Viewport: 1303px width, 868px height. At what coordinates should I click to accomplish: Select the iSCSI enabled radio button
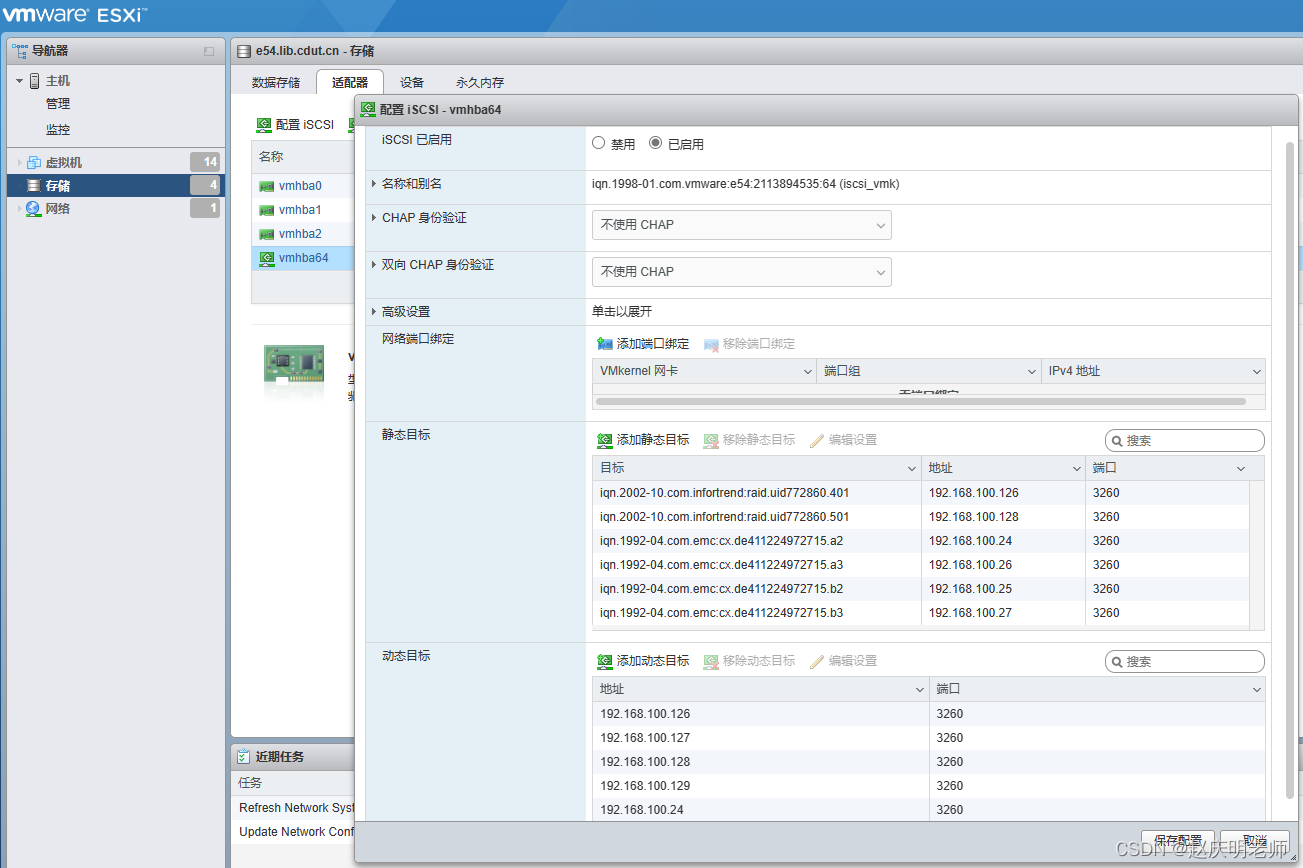(x=656, y=143)
